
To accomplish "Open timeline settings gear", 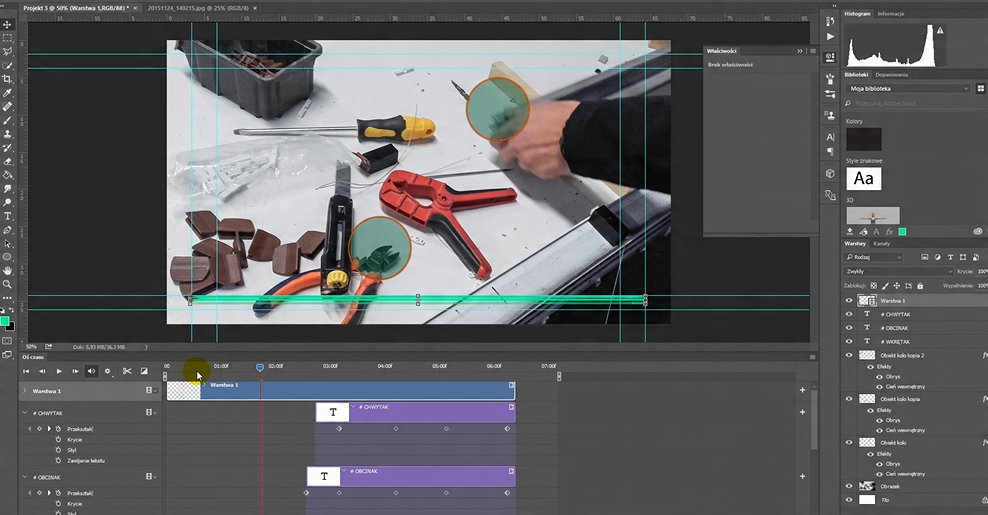I will click(107, 371).
